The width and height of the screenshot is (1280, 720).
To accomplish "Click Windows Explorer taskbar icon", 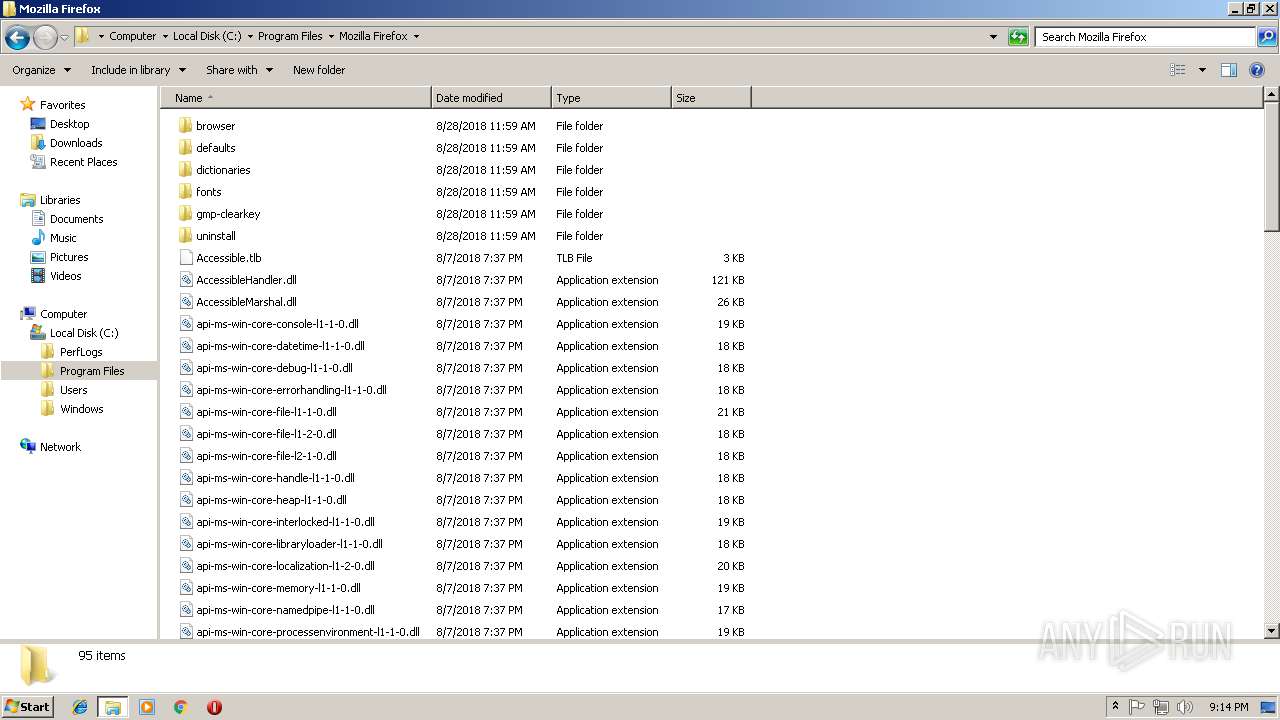I will (113, 707).
